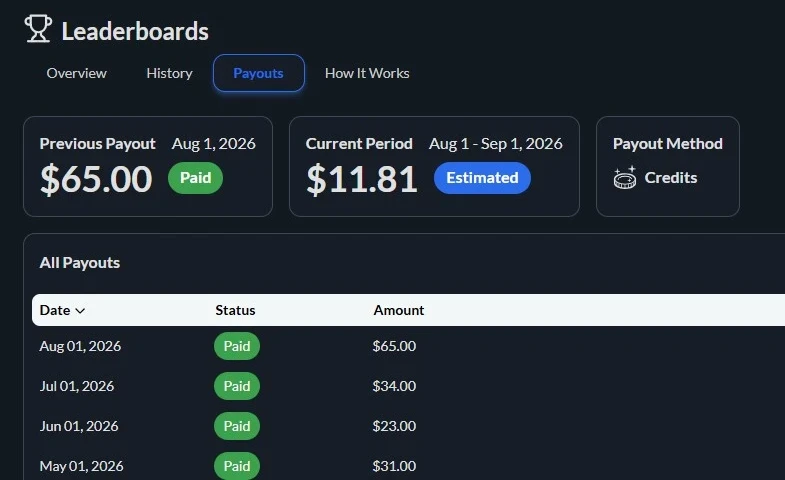Viewport: 785px width, 480px height.
Task: Click the Credits coin icon
Action: (x=625, y=178)
